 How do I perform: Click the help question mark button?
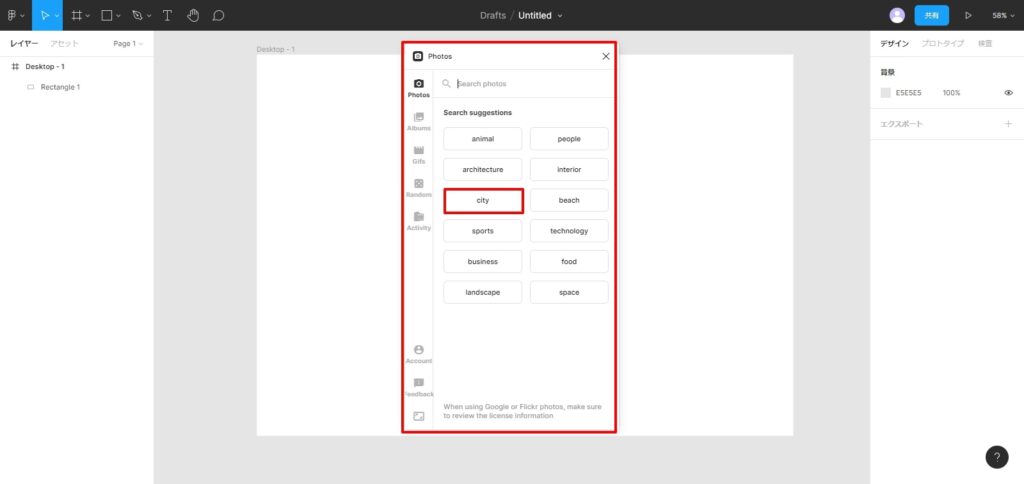[997, 457]
